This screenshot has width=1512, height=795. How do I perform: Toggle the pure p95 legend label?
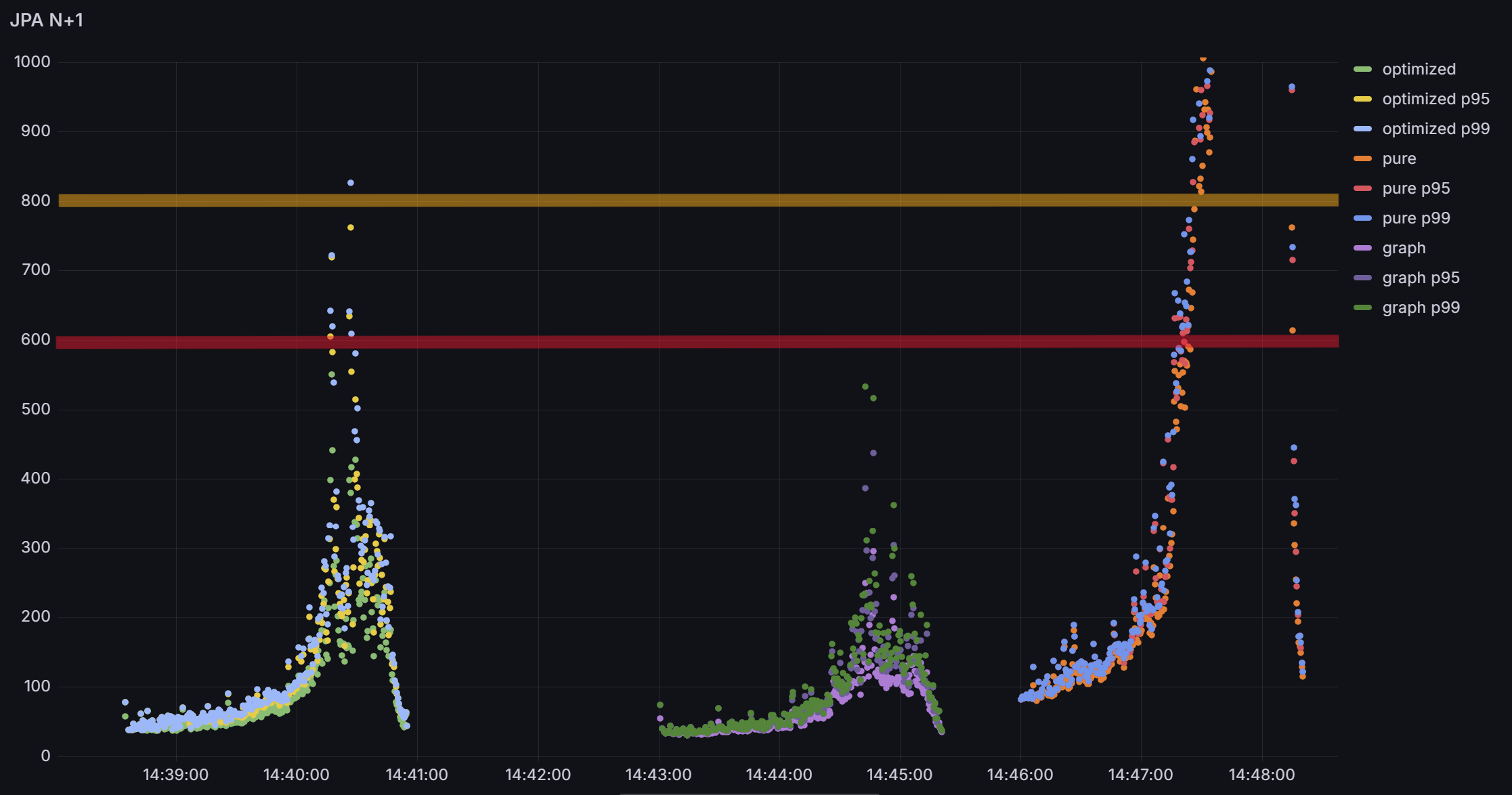[x=1416, y=188]
